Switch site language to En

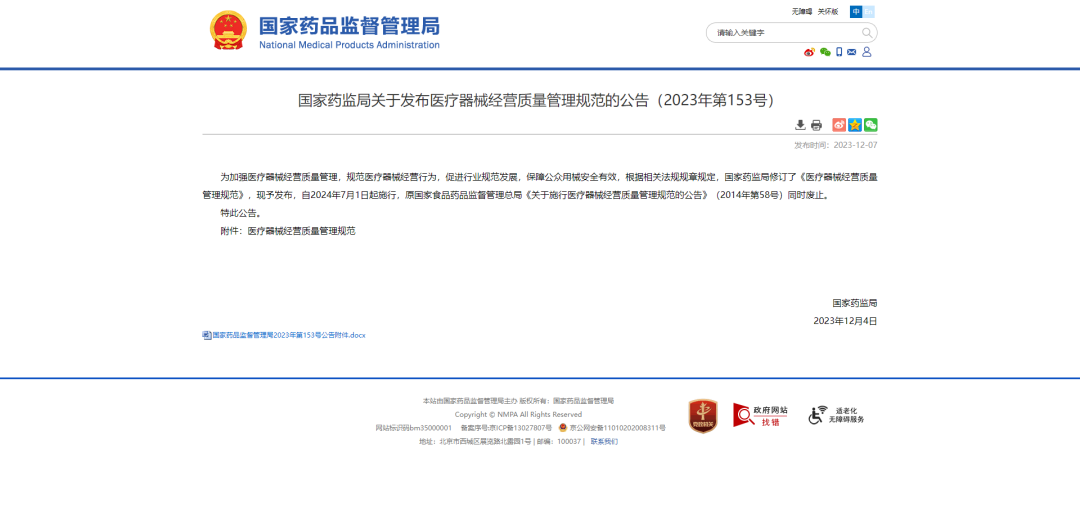click(x=869, y=12)
